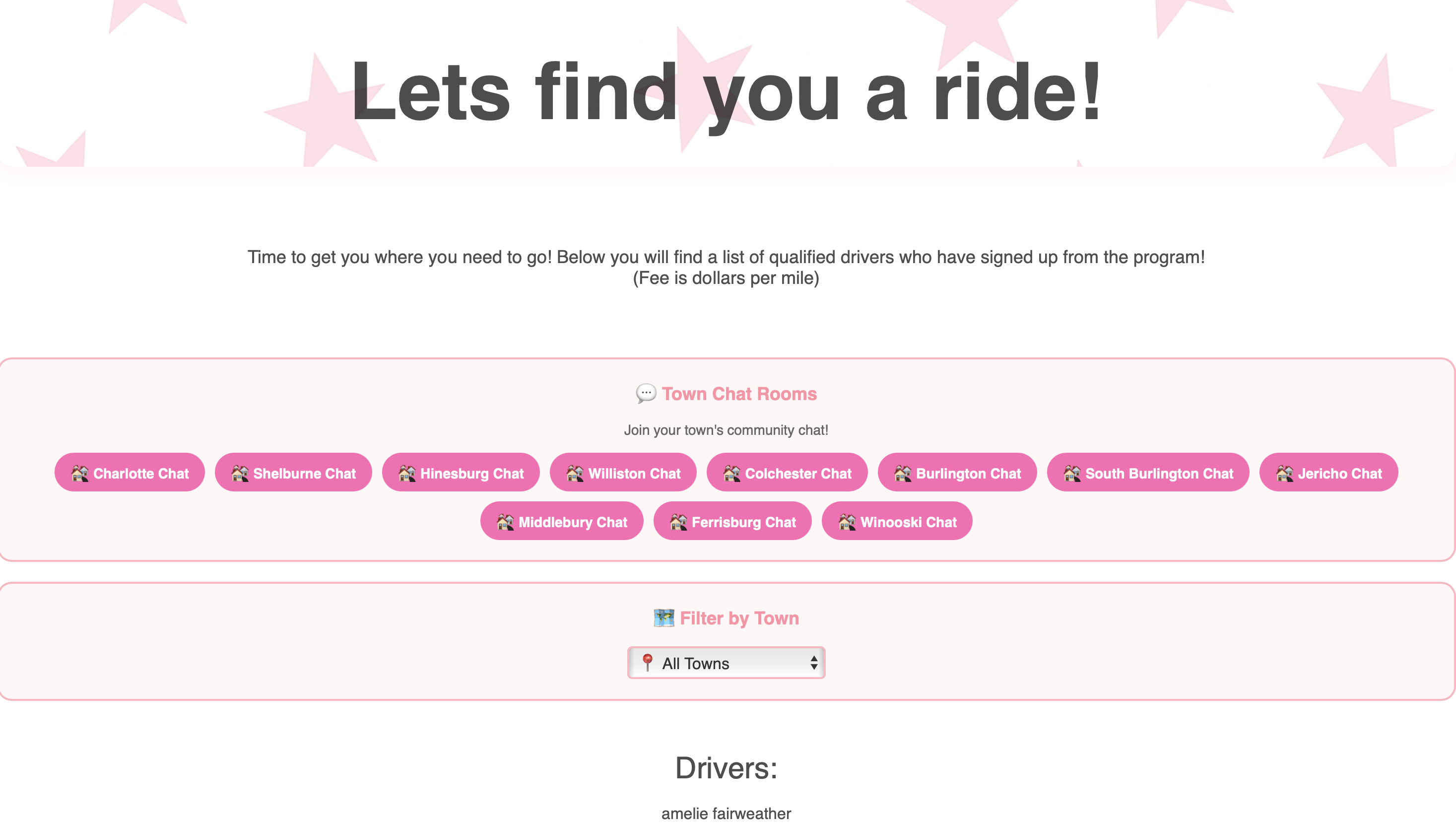Open South Burlington Chat room

pyautogui.click(x=1148, y=473)
